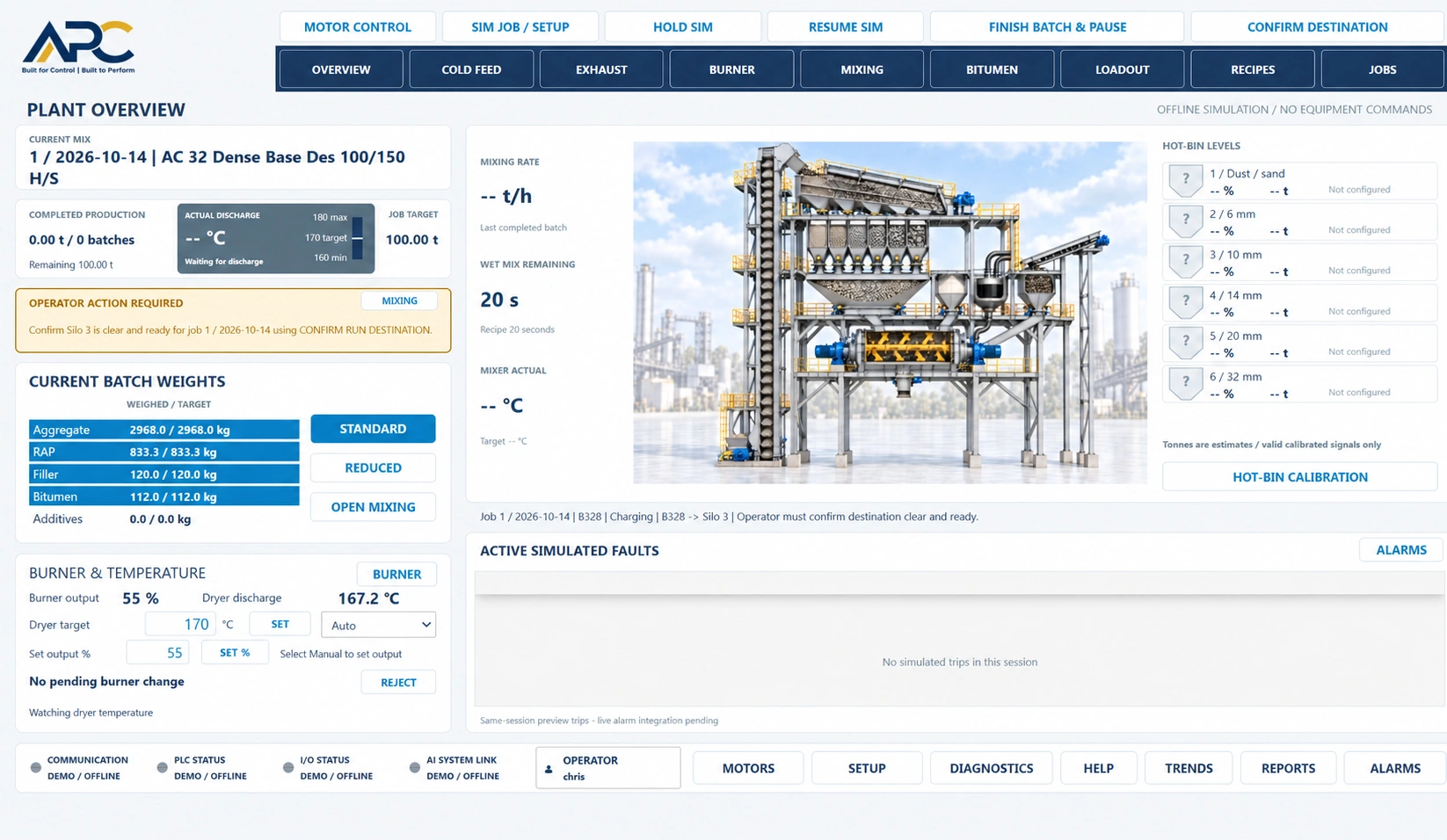Screen dimensions: 1447x840
Task: Open SIM JOB / SETUP
Action: click(x=520, y=26)
